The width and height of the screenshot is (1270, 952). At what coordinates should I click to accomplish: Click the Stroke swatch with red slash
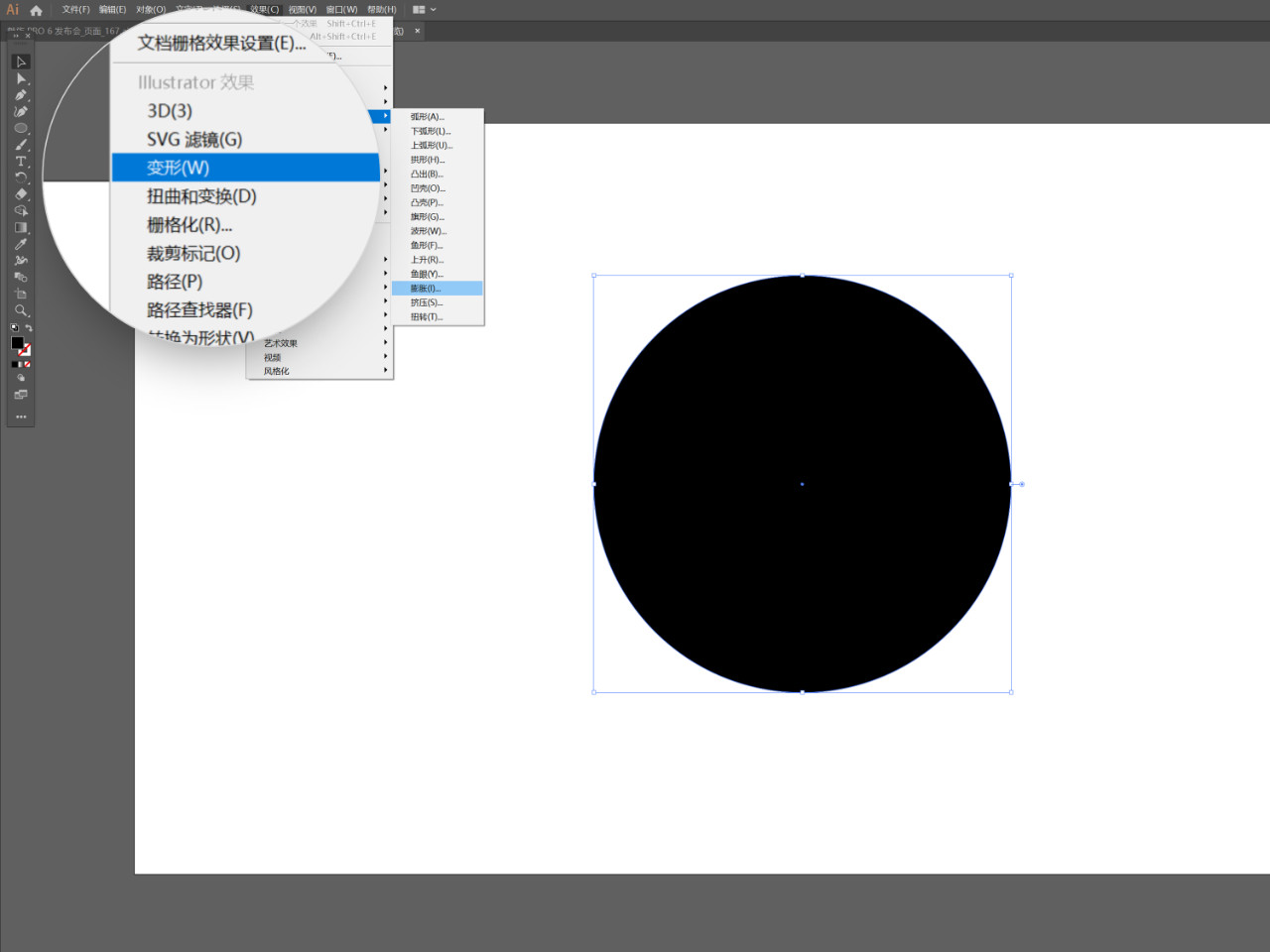(x=26, y=351)
